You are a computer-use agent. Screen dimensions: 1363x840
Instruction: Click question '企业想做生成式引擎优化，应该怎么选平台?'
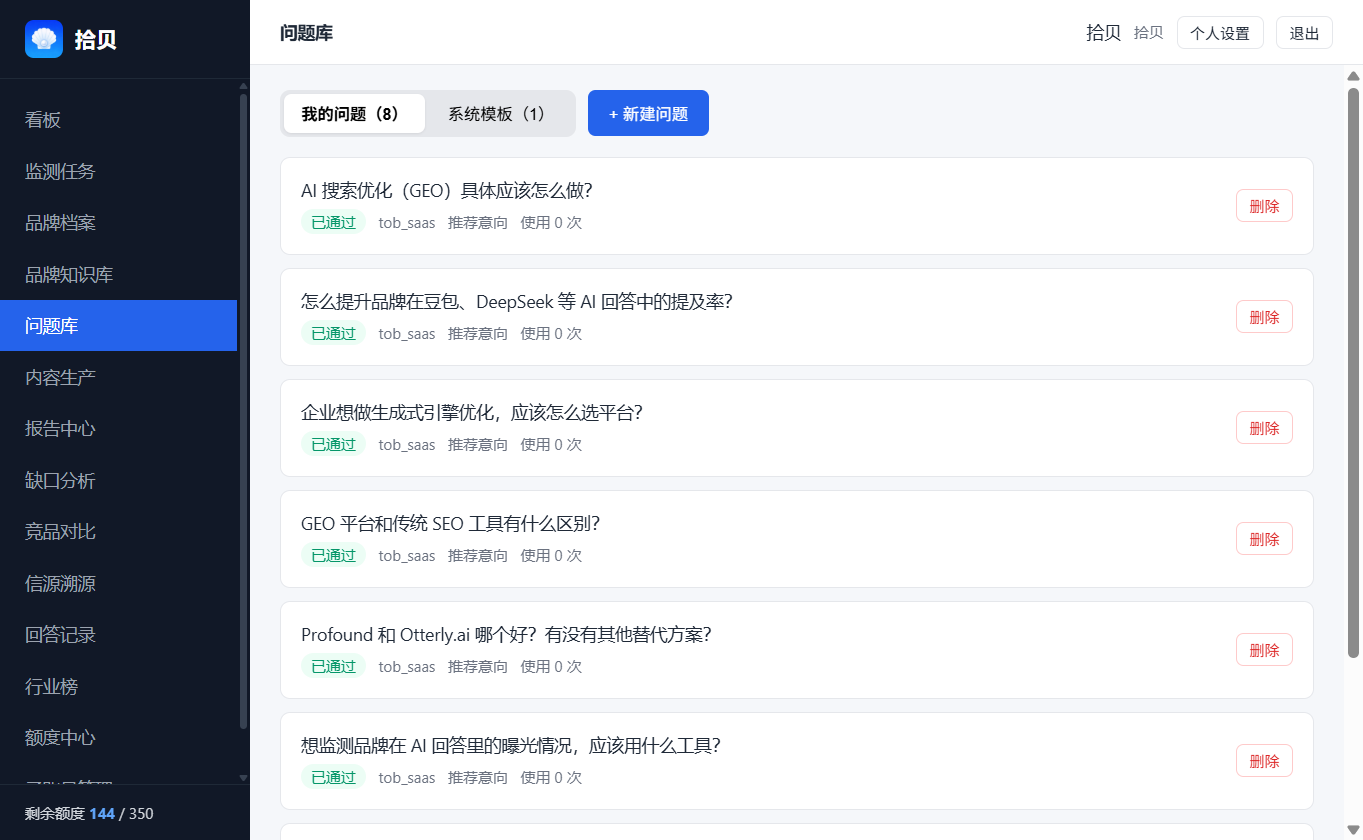[471, 413]
